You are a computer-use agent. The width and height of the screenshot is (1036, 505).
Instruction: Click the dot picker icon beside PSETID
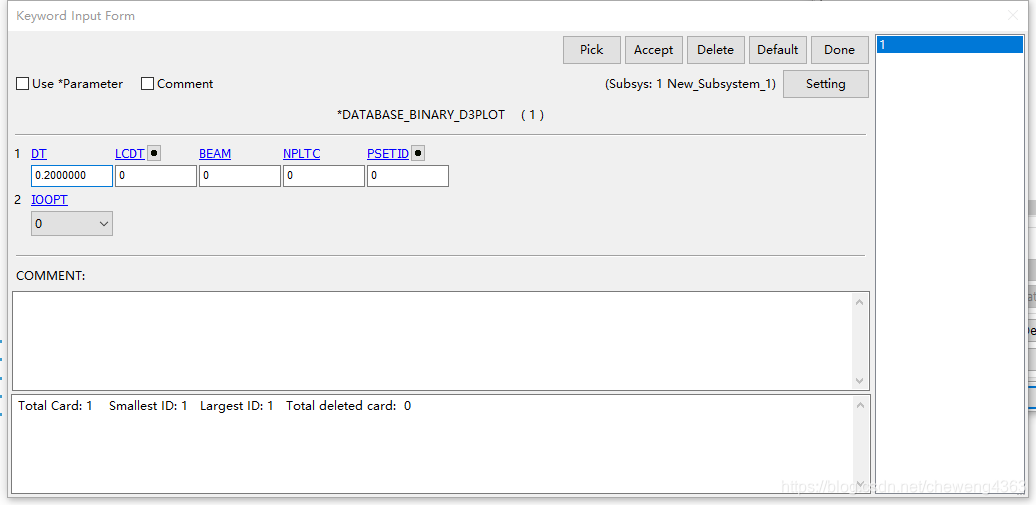point(418,153)
